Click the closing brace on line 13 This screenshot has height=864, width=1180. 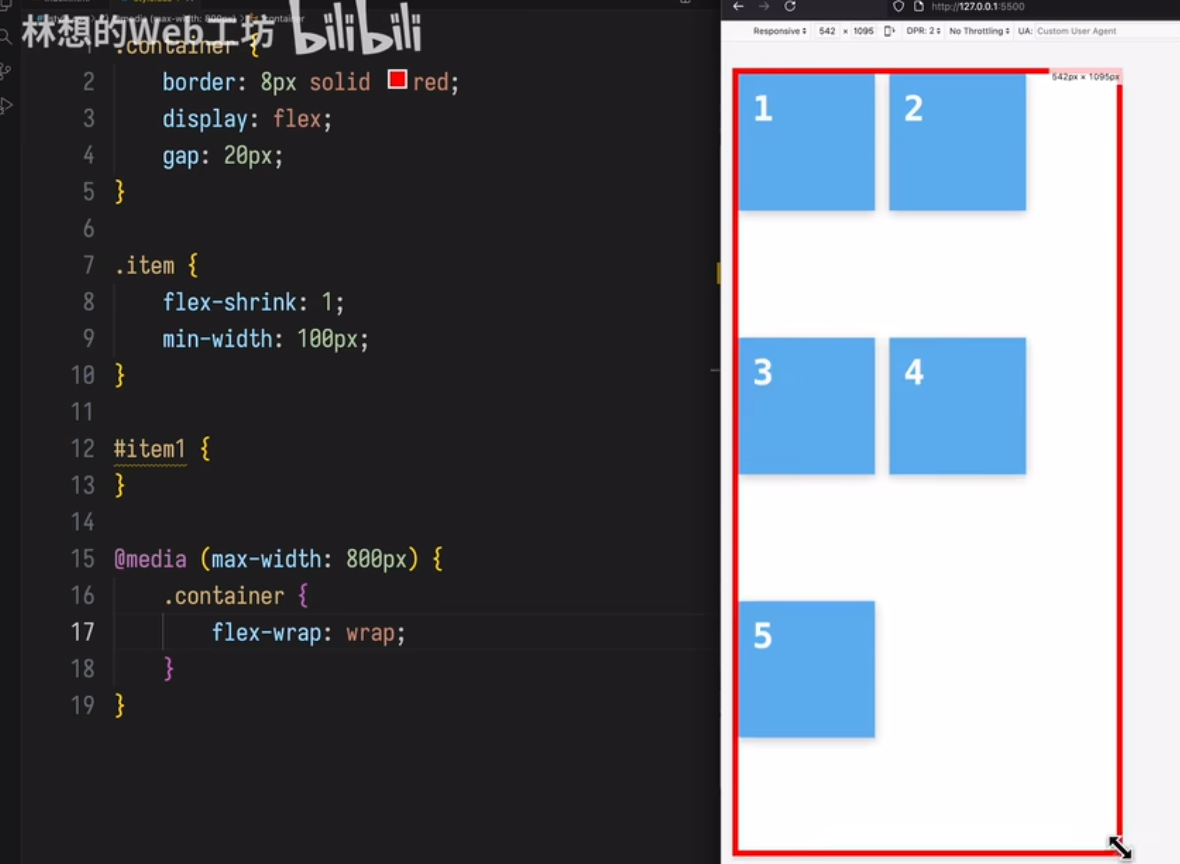120,485
